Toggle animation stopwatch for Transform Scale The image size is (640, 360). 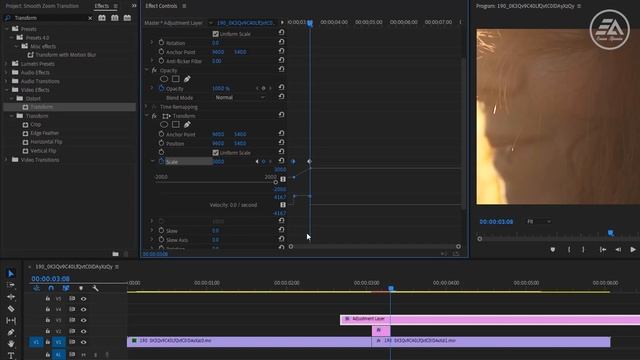[x=161, y=161]
